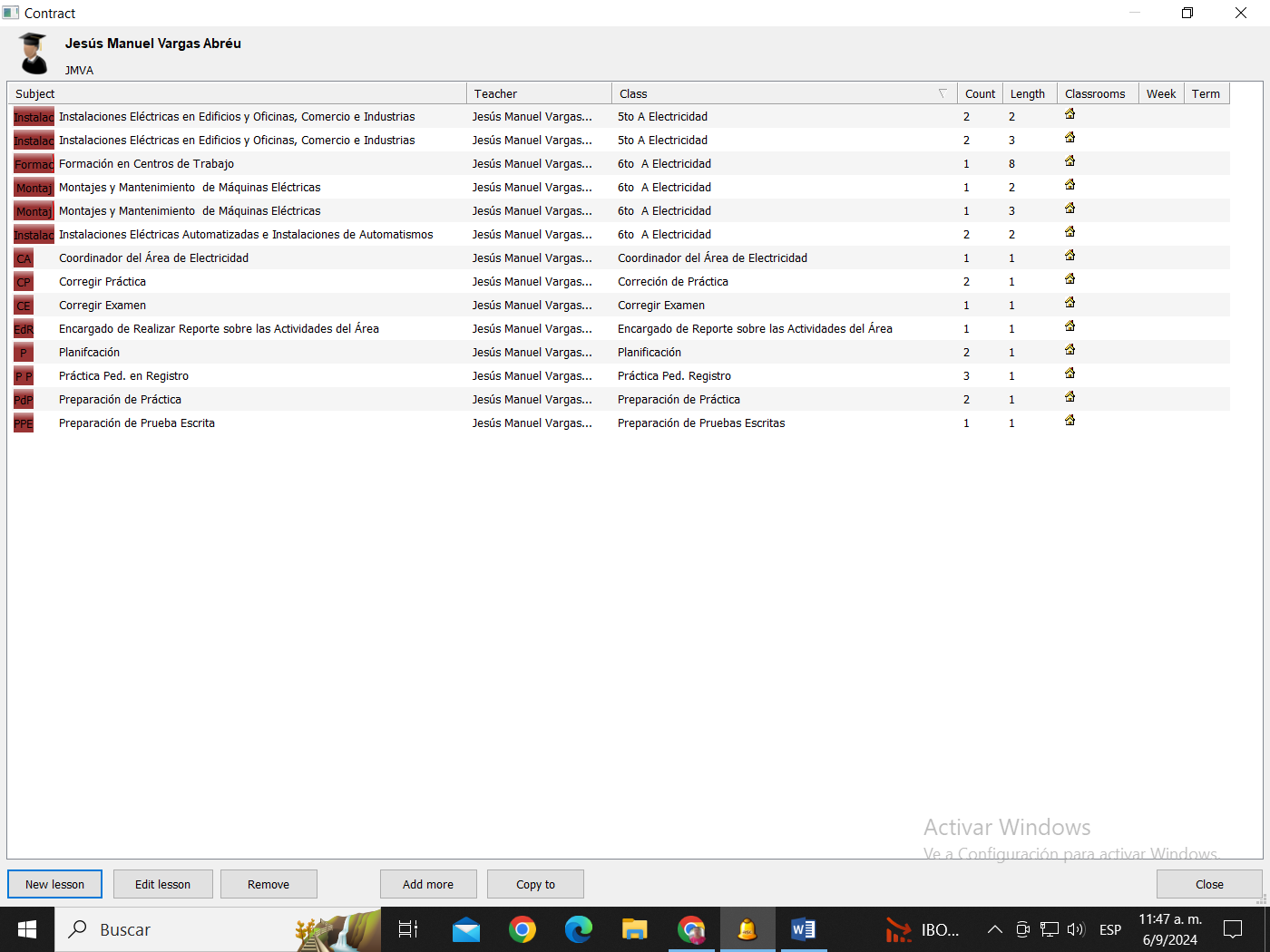This screenshot has height=952, width=1270.
Task: Click the red Formac subject badge
Action: point(34,164)
